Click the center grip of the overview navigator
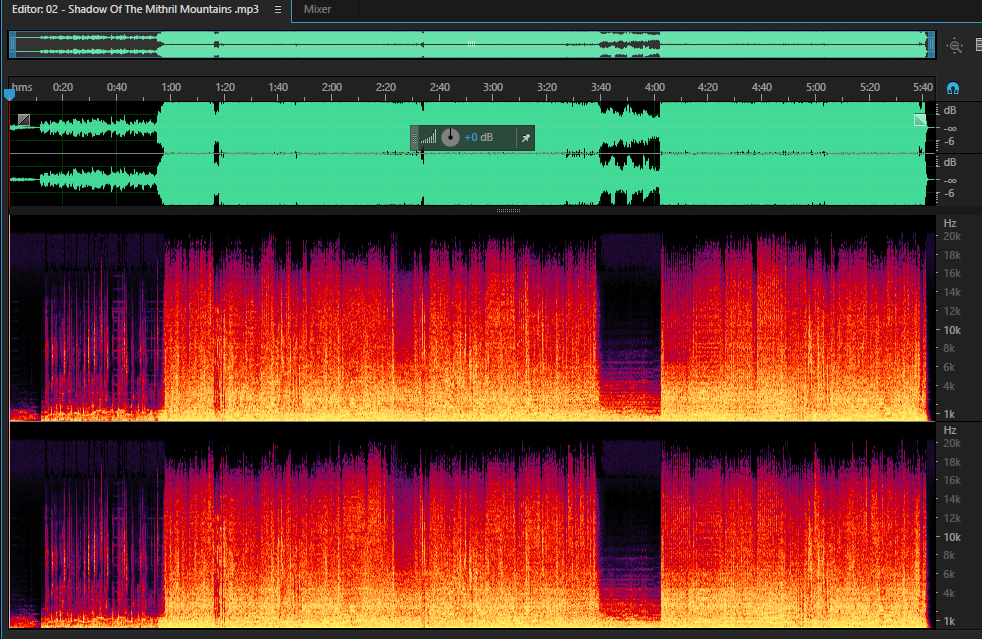This screenshot has height=639, width=982. click(472, 44)
